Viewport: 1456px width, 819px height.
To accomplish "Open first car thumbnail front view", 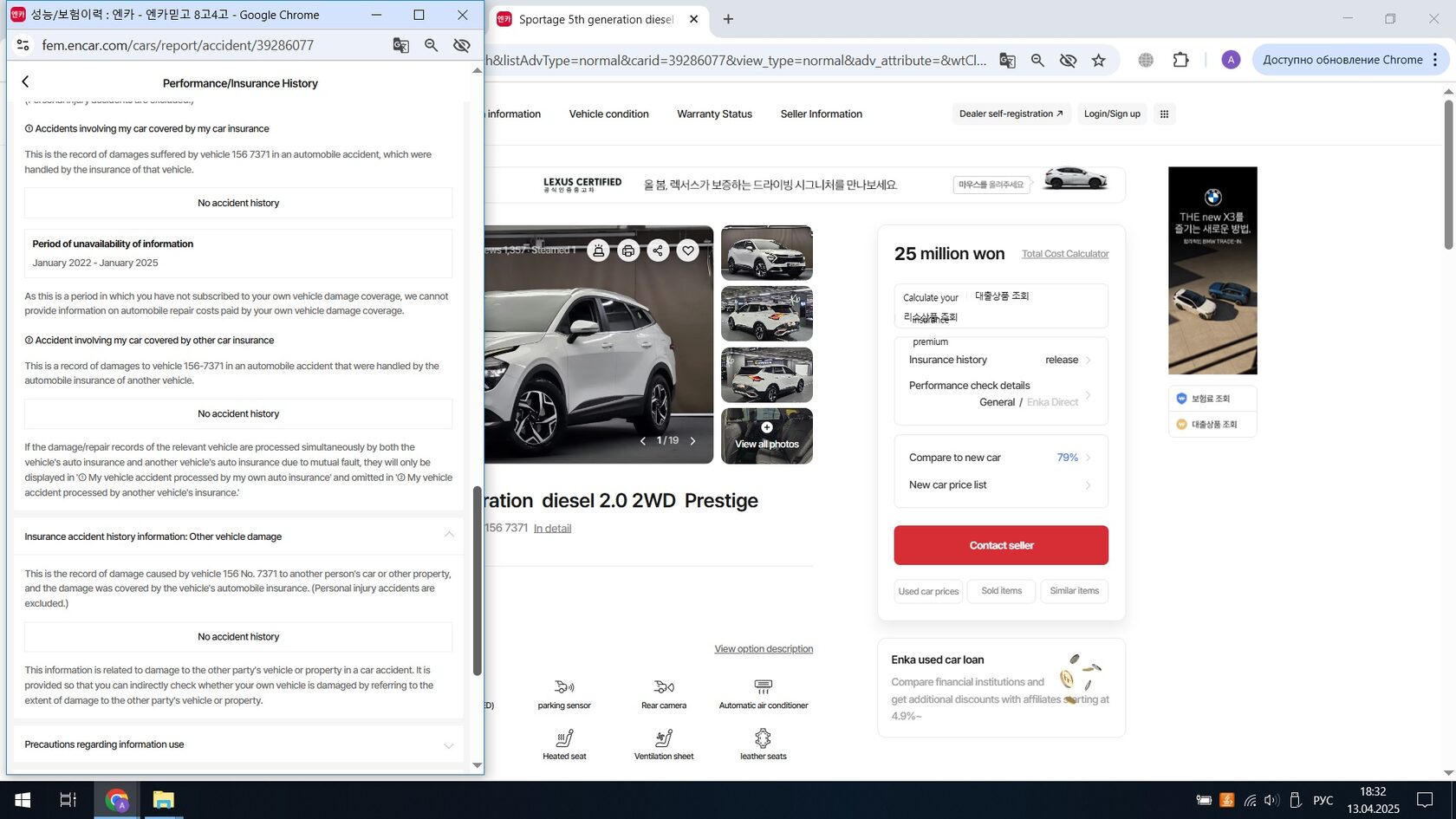I will click(x=767, y=253).
